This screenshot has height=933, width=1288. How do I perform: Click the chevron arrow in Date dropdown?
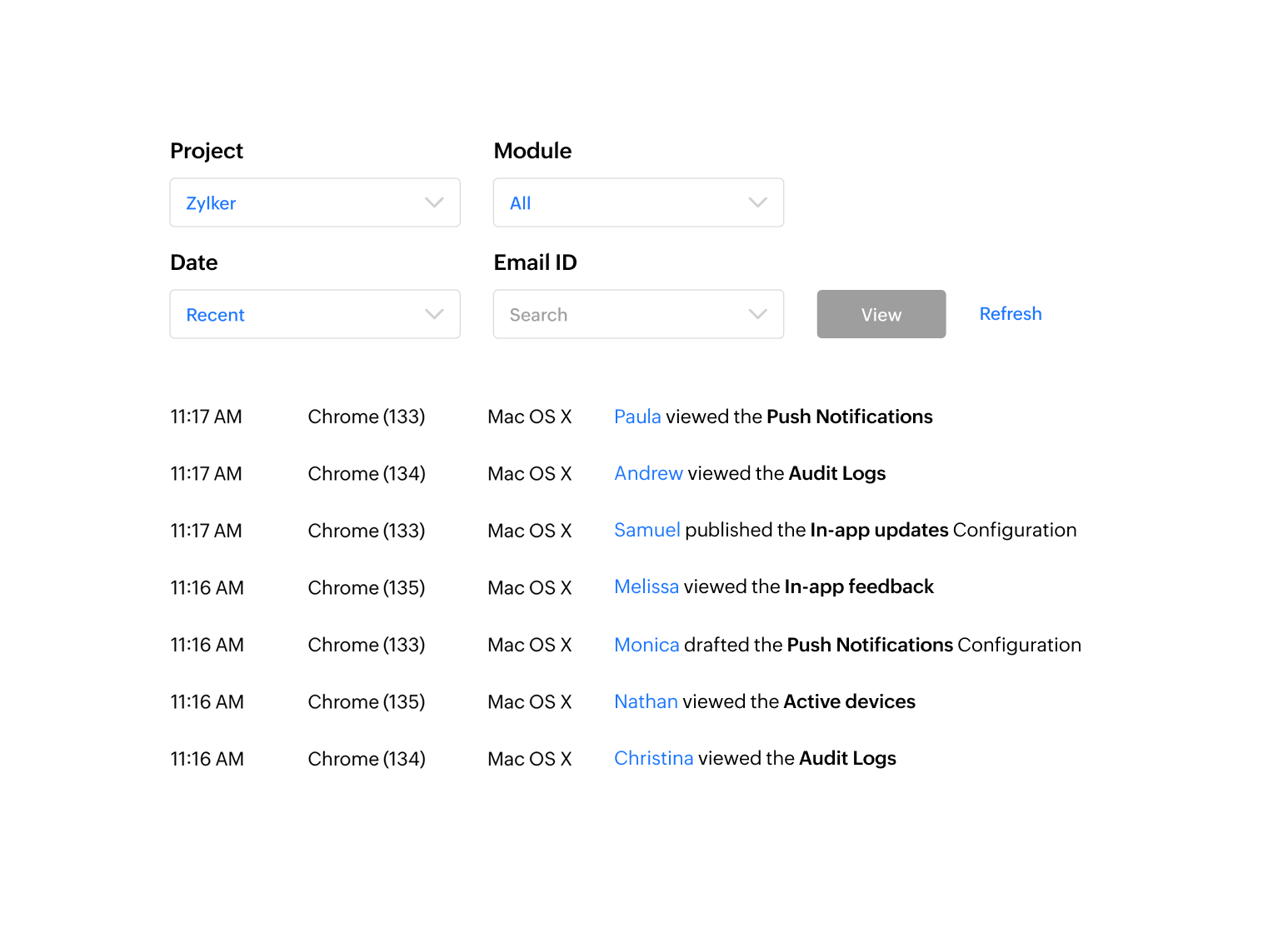pos(434,314)
